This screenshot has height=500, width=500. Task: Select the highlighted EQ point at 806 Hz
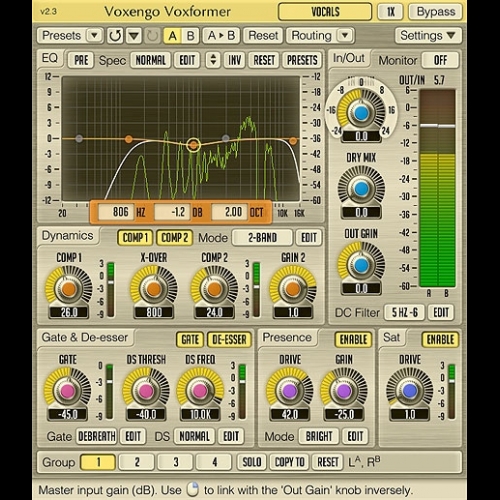[193, 145]
